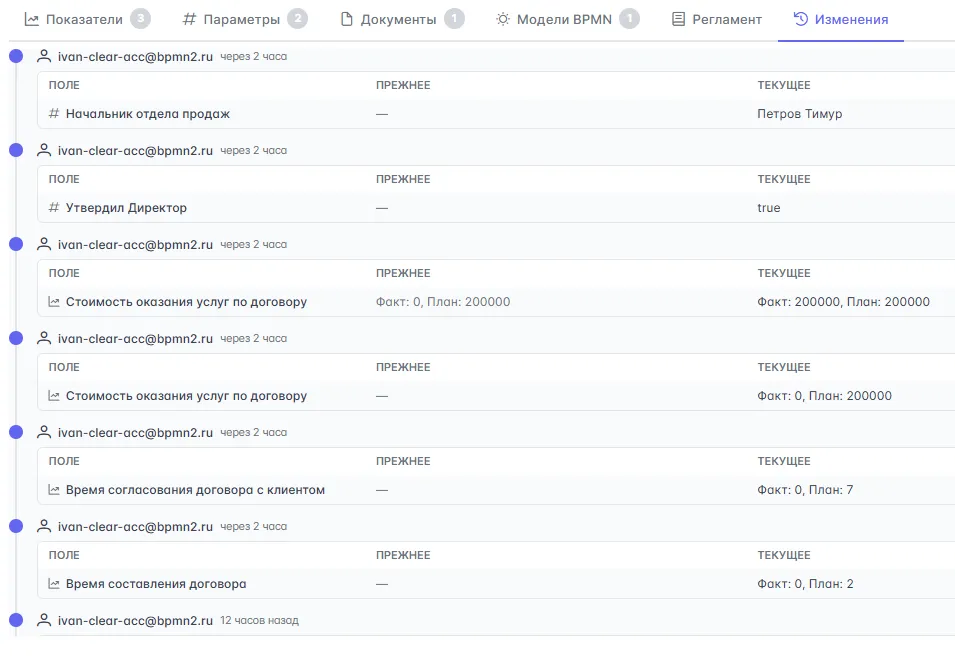Click chart icon beside Время составления договора
Screen dimensions: 955x656
54,584
